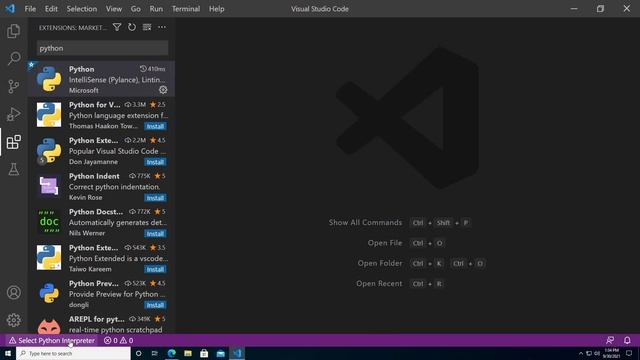This screenshot has width=640, height=360.
Task: Install dongli's Python Preview extension
Action: 155,305
